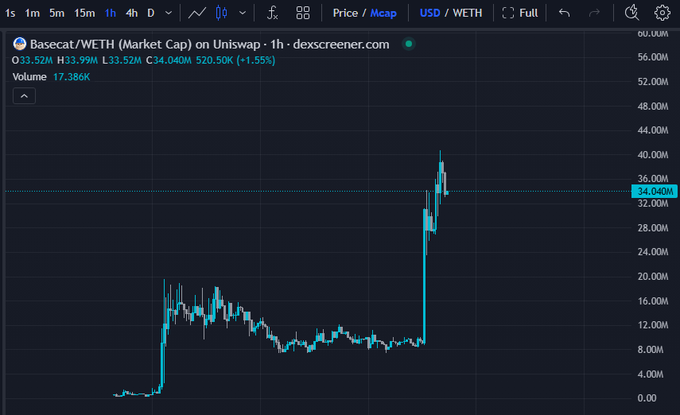This screenshot has height=415, width=680.
Task: Click the current price tag 34.040M
Action: click(654, 191)
